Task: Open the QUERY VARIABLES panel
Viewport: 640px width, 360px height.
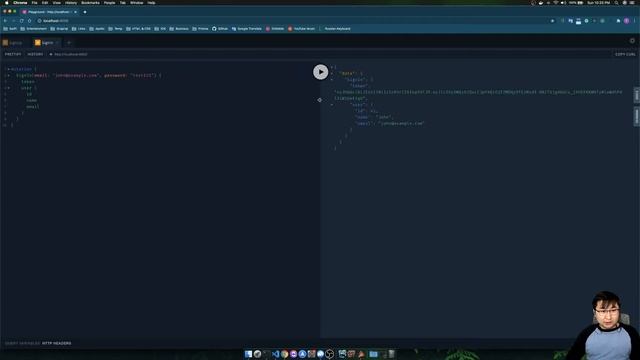Action: 22,343
